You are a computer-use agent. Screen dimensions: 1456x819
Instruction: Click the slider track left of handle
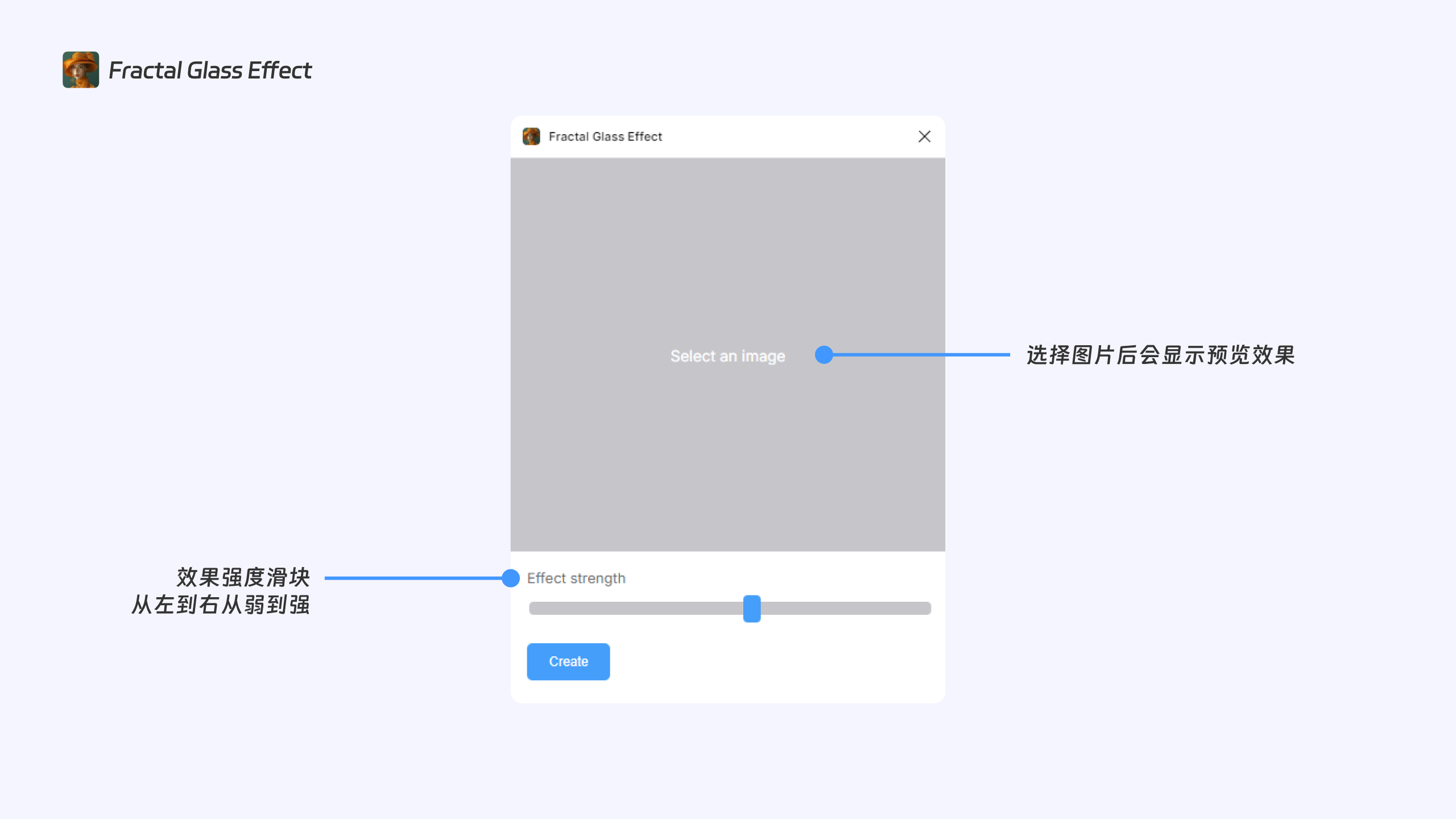coord(631,609)
